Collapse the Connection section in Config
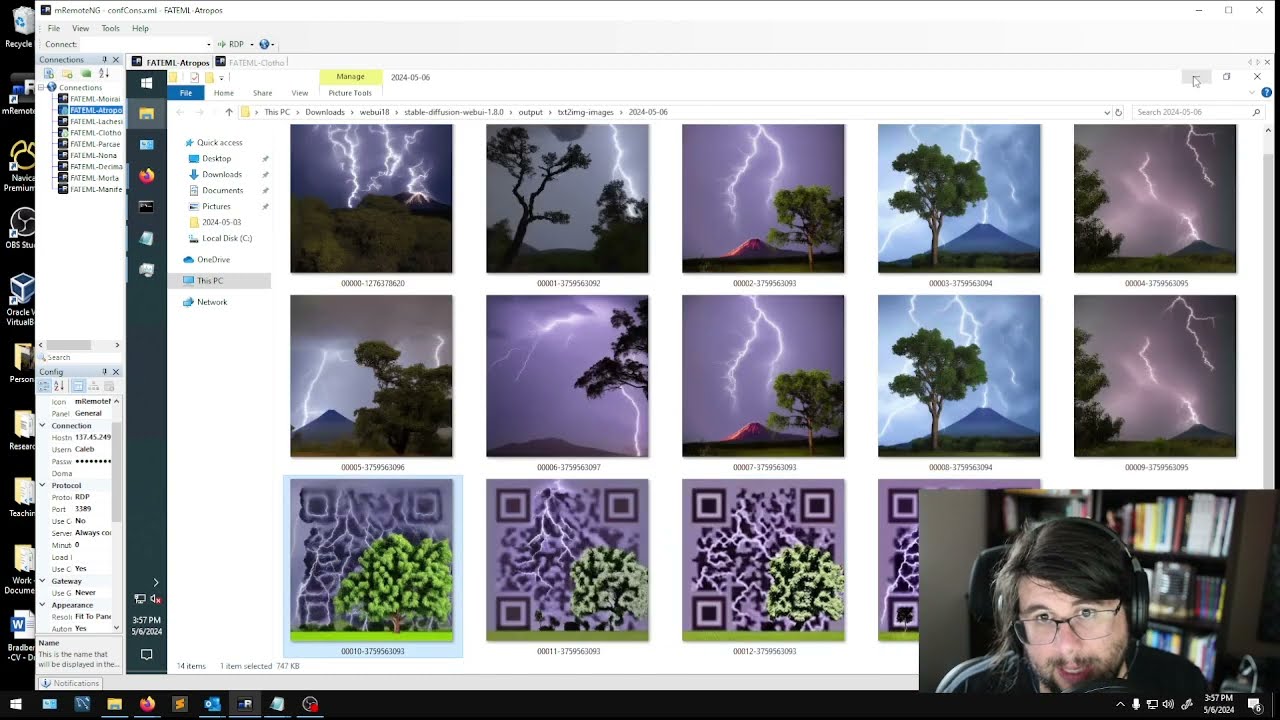Screen dimensions: 1280x720 tap(42, 425)
